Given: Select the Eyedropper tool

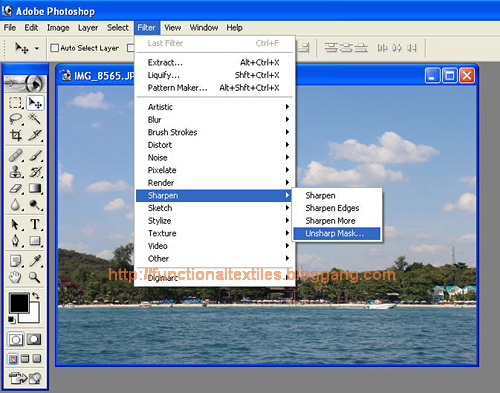Looking at the screenshot, I should [35, 261].
